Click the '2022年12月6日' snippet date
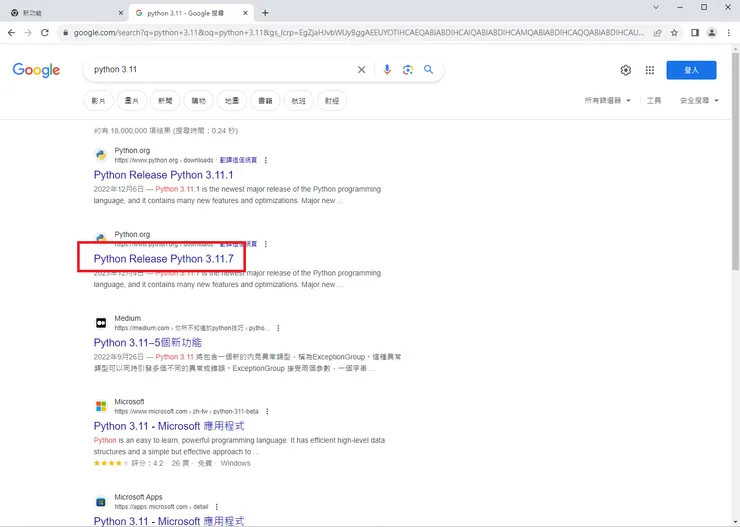Image resolution: width=740 pixels, height=527 pixels. coord(118,189)
